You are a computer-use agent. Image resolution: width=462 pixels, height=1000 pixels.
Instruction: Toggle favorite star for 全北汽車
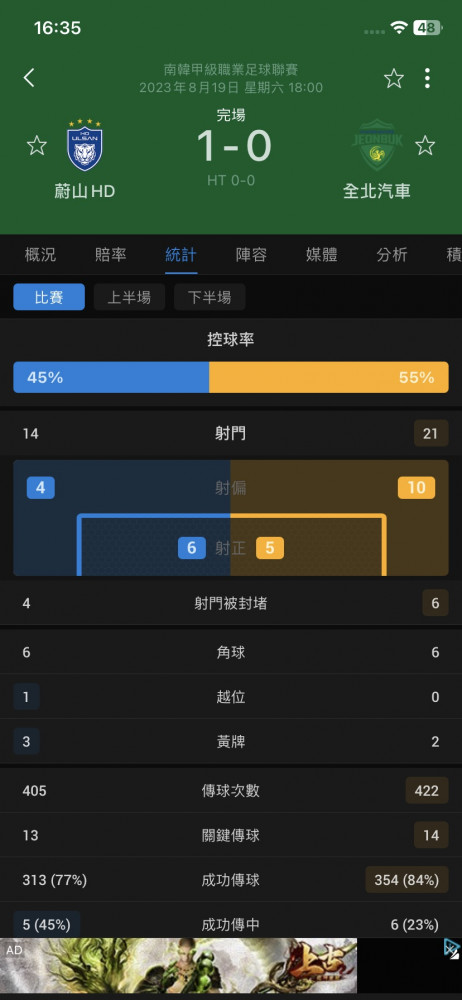[425, 145]
